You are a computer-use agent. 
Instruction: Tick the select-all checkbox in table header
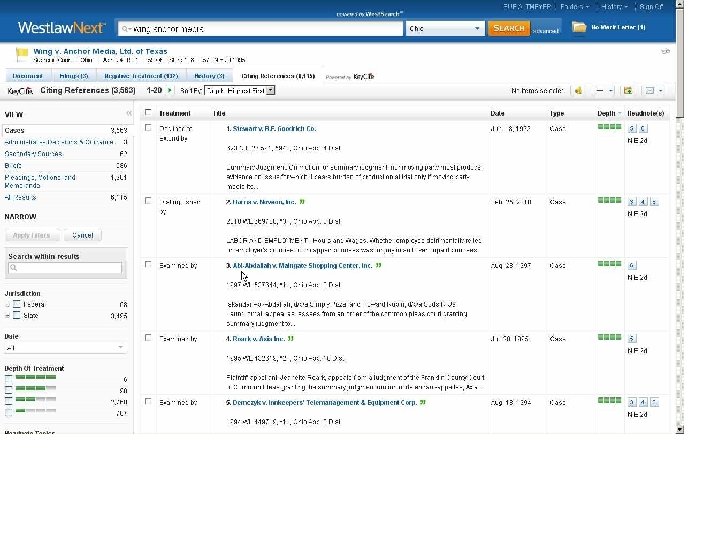[x=148, y=112]
